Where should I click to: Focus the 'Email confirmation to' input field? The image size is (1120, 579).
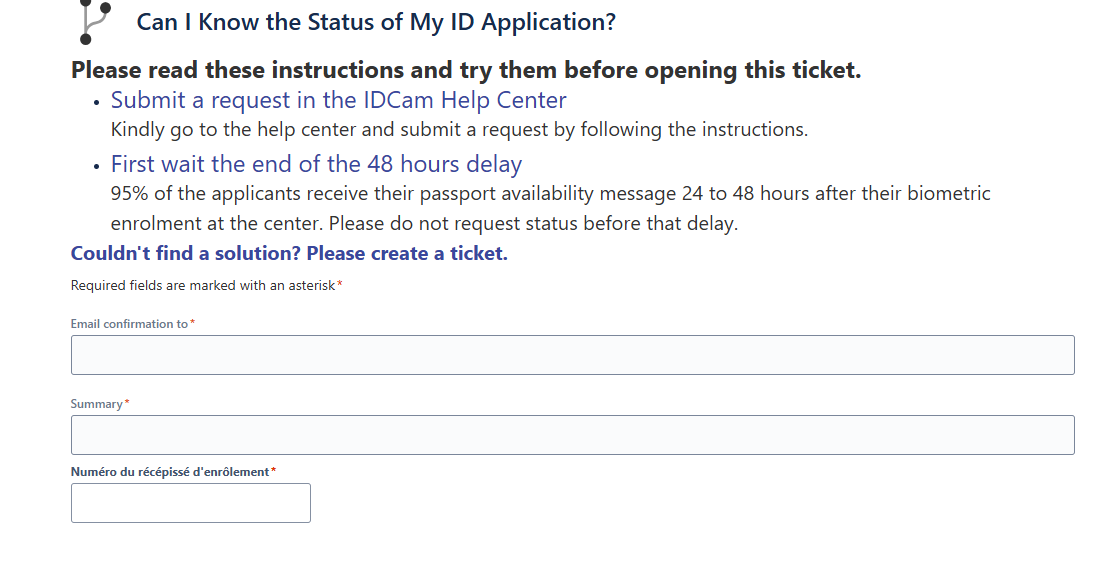tap(572, 355)
